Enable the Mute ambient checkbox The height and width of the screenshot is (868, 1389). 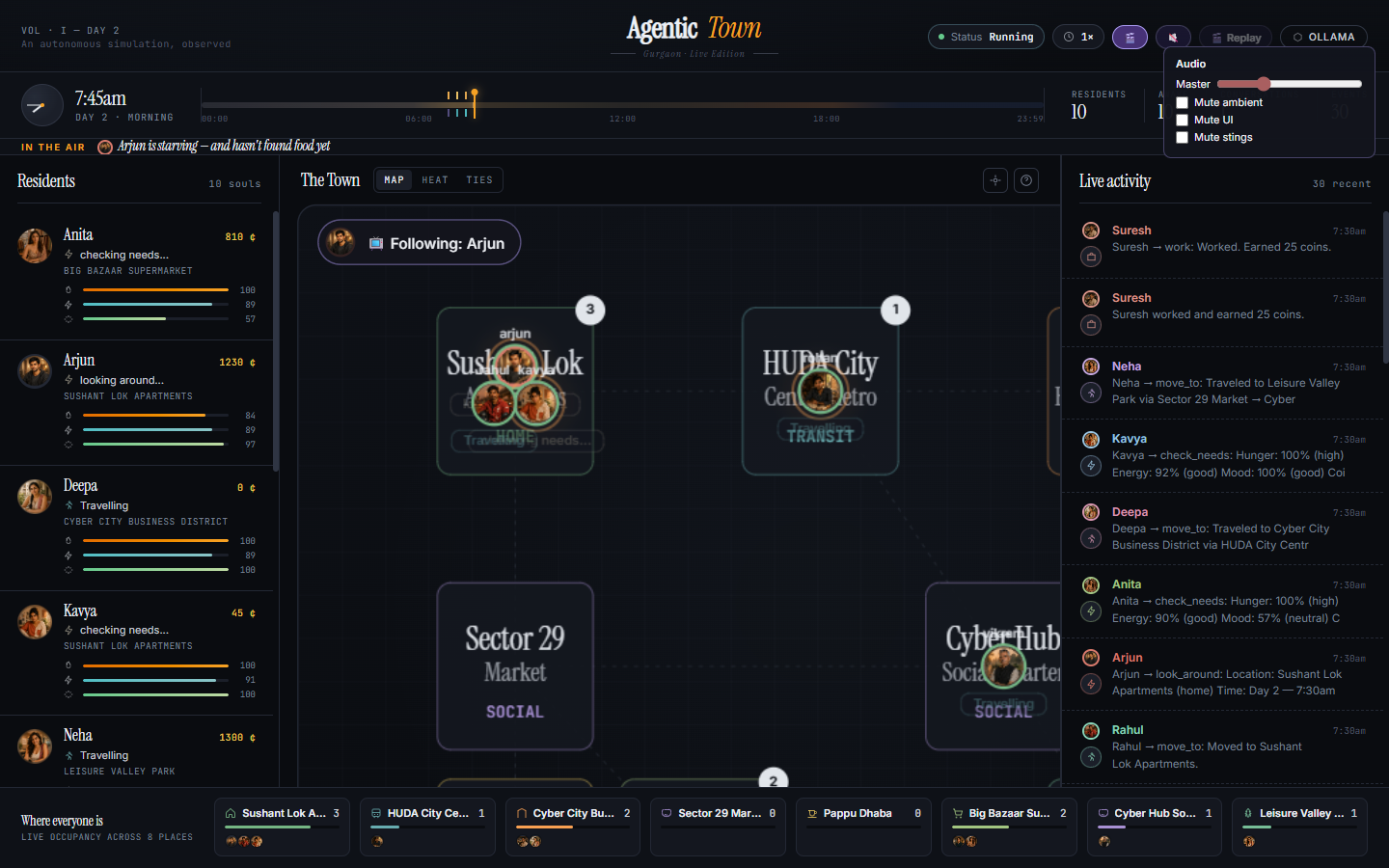1182,102
